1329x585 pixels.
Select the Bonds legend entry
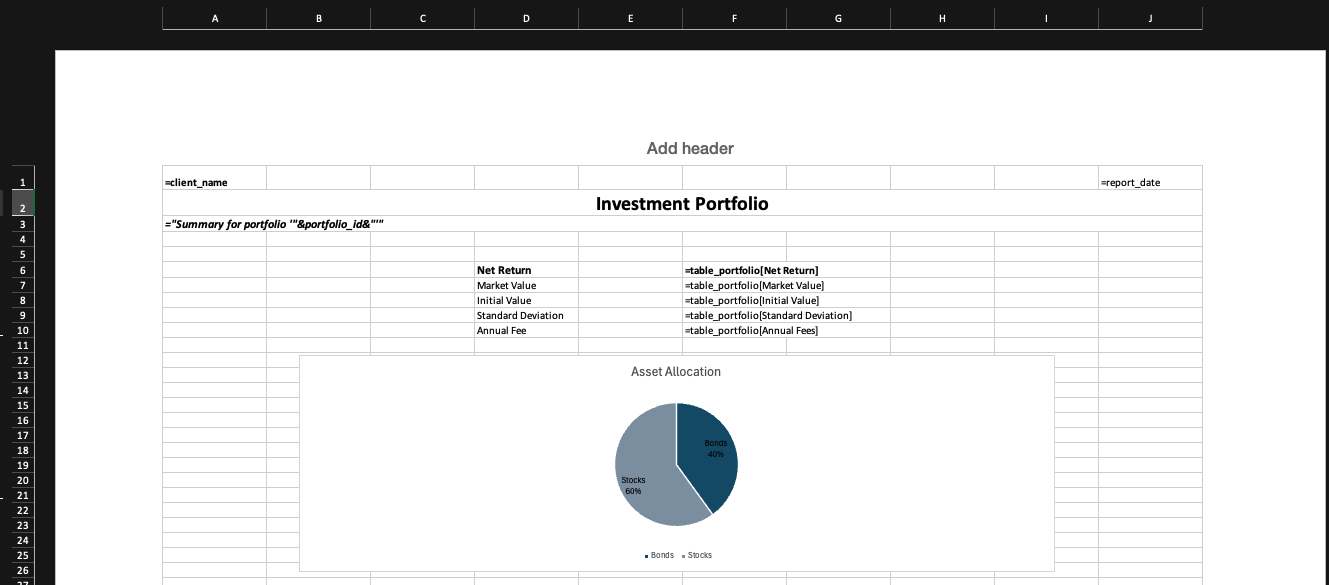pyautogui.click(x=659, y=555)
